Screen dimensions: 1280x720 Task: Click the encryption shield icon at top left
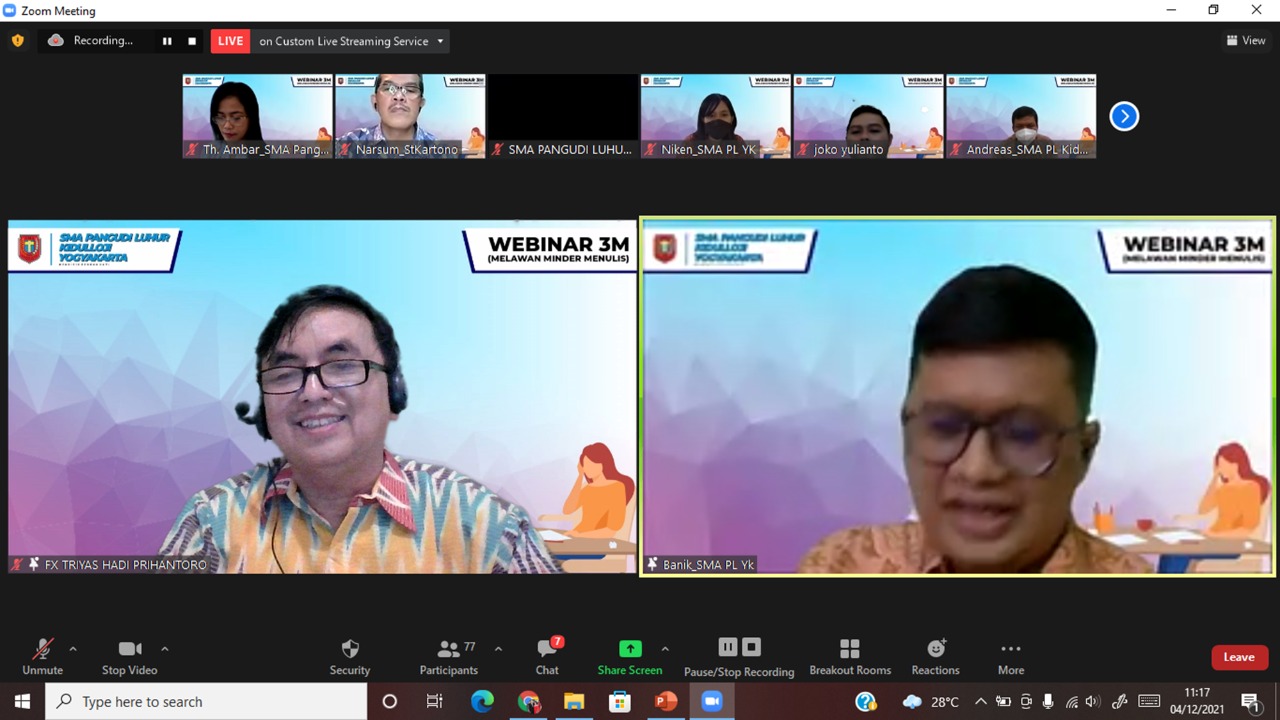[17, 41]
